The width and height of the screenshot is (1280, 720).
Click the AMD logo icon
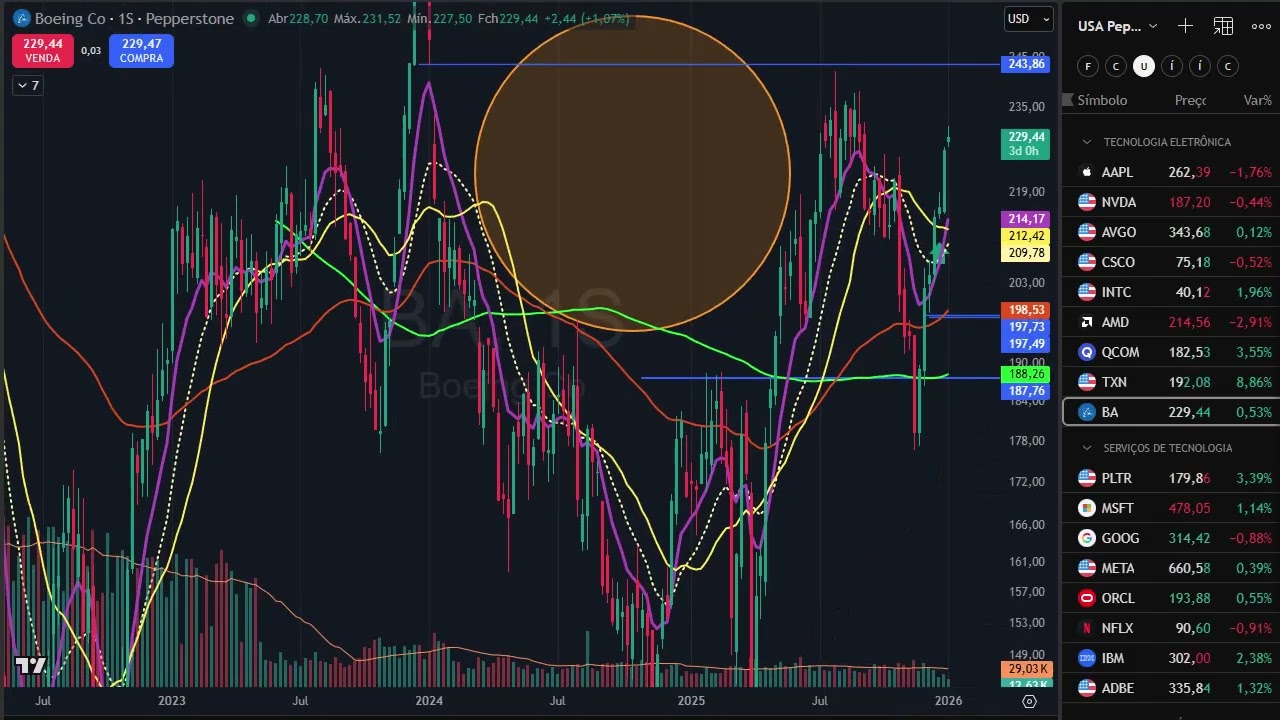point(1087,322)
